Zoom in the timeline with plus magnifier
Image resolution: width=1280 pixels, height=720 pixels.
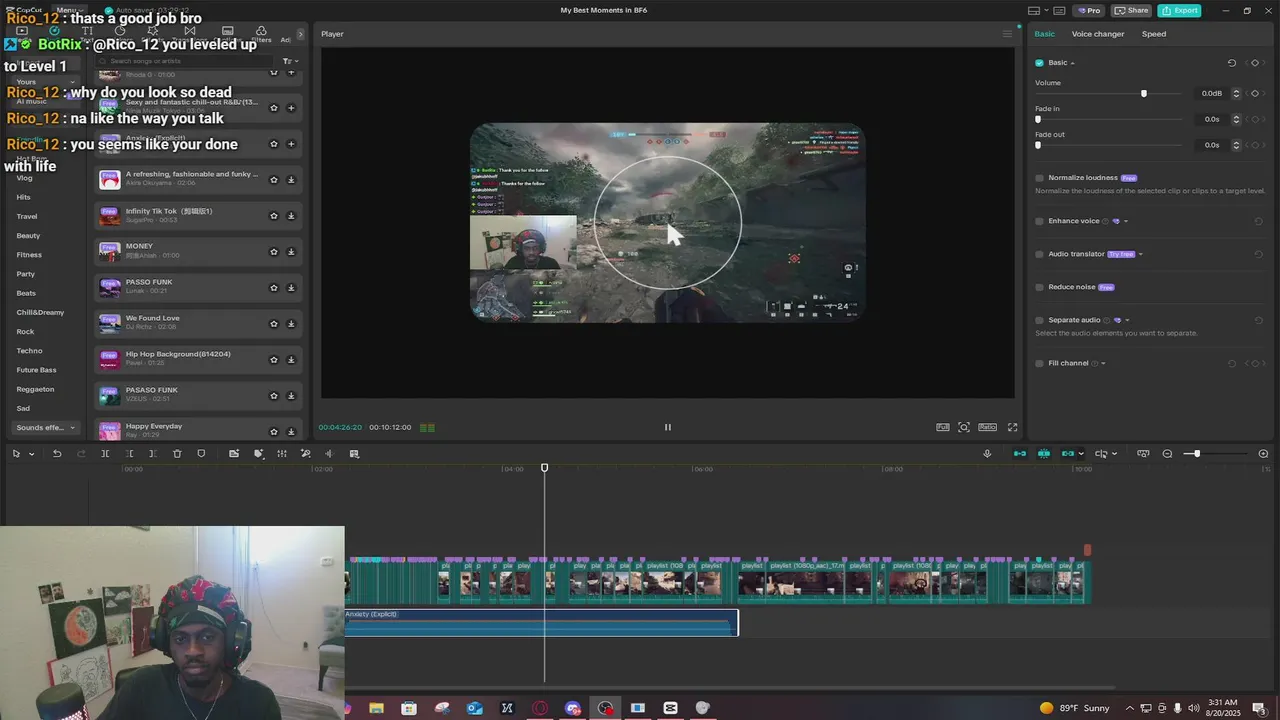click(1263, 454)
